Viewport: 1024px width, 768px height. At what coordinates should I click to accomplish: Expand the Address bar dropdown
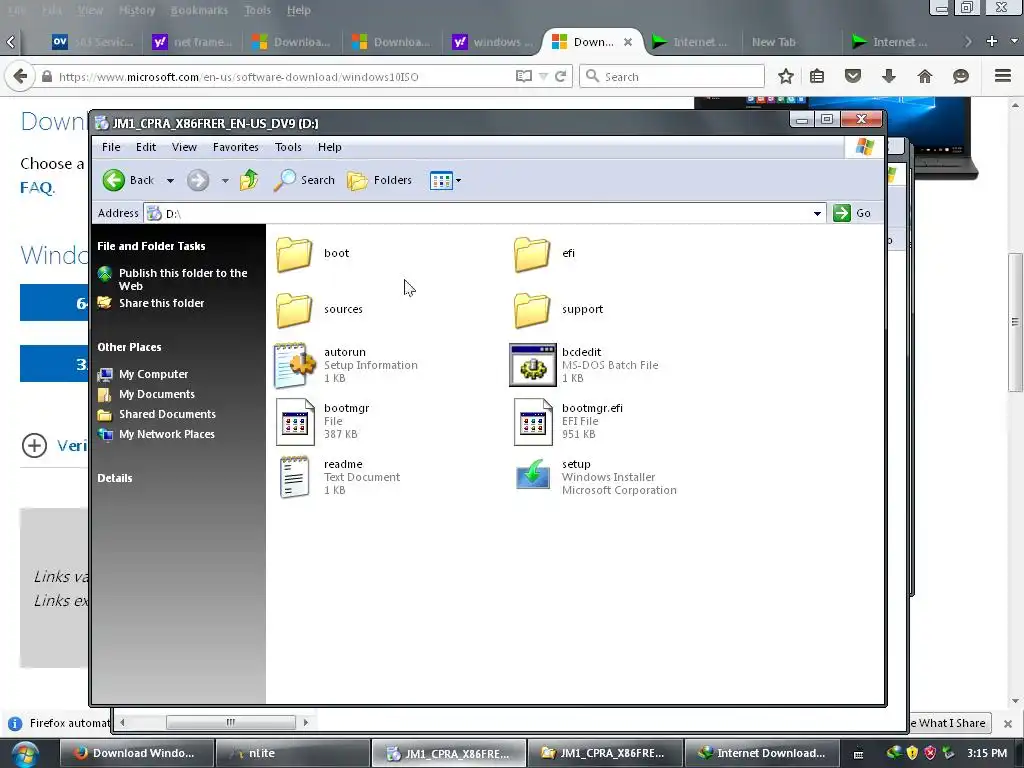click(x=817, y=214)
